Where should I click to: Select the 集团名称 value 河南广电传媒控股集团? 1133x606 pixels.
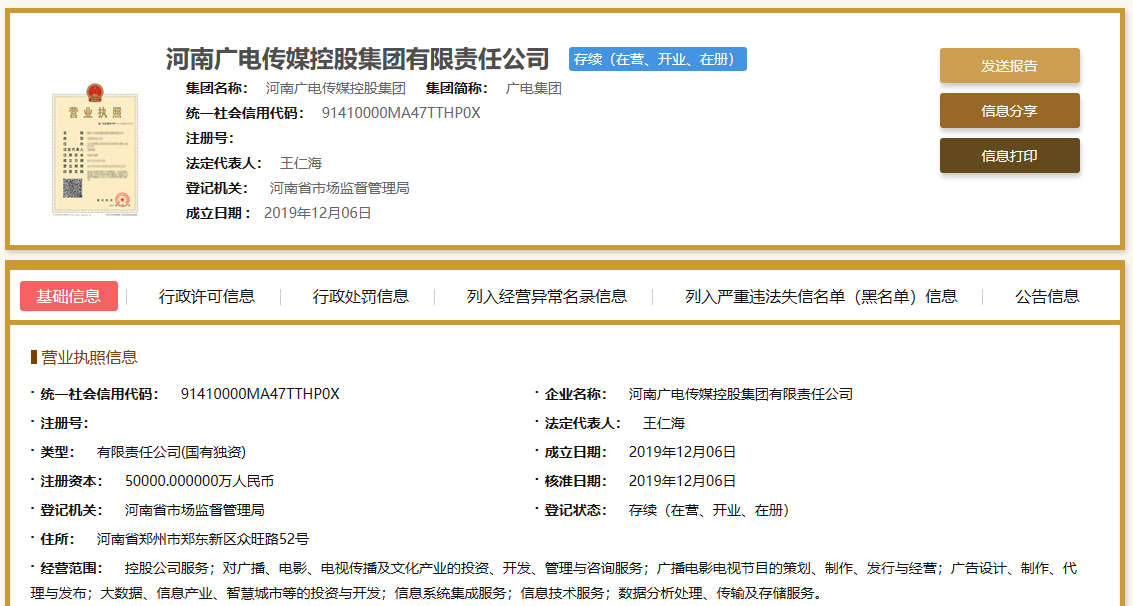pos(335,89)
